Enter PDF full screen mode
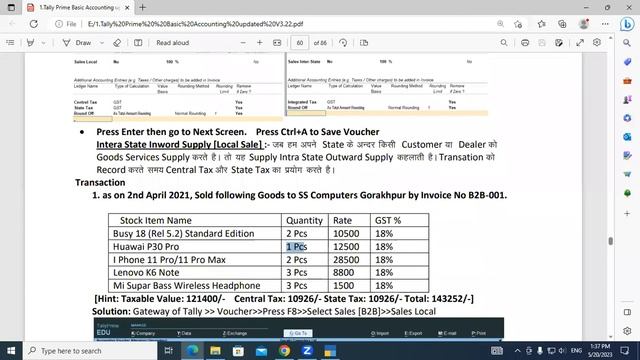Screen dimensions: 640x360 click(x=580, y=42)
